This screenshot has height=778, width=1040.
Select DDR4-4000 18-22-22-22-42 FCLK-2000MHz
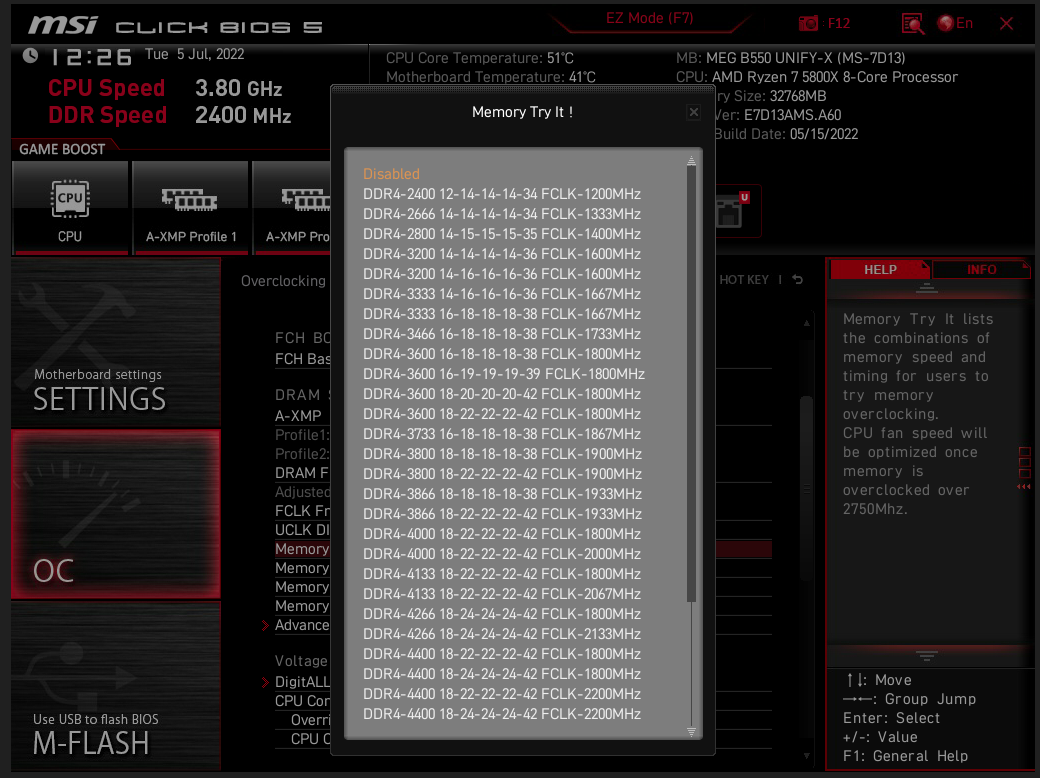coord(502,554)
